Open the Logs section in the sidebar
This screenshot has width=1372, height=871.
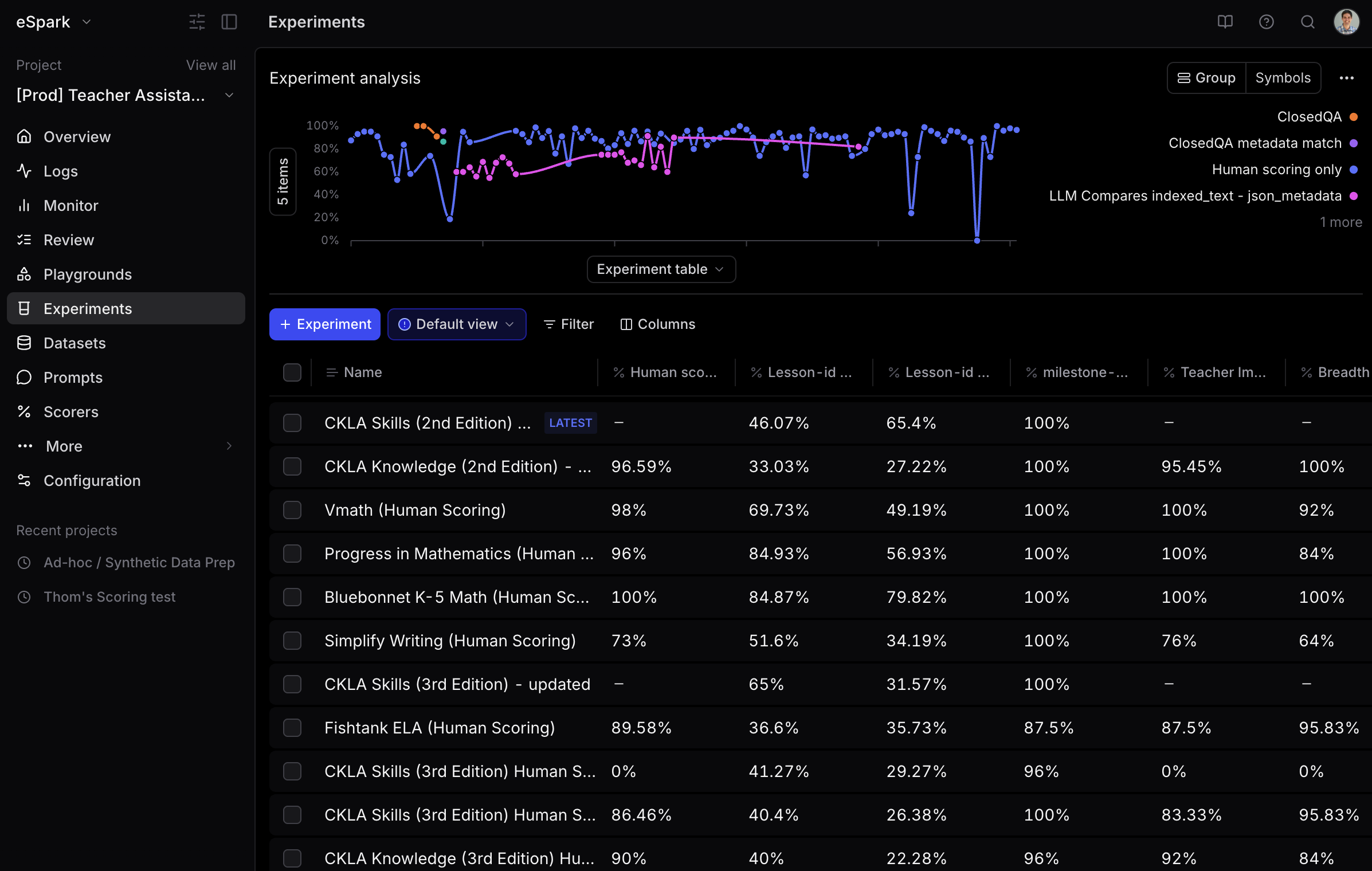(x=61, y=171)
